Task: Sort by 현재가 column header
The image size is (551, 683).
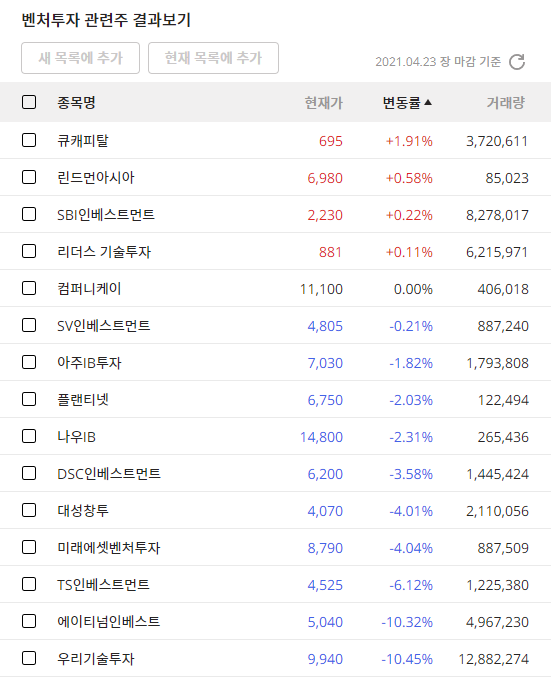Action: click(x=324, y=103)
